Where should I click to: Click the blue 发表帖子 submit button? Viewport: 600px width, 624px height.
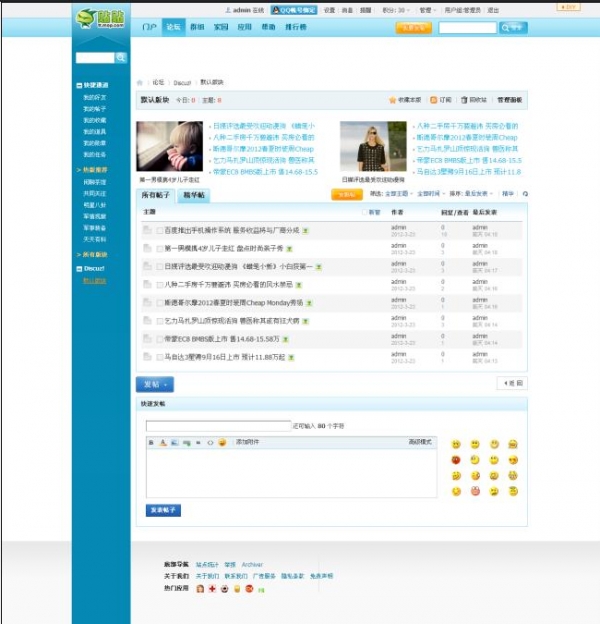click(163, 510)
